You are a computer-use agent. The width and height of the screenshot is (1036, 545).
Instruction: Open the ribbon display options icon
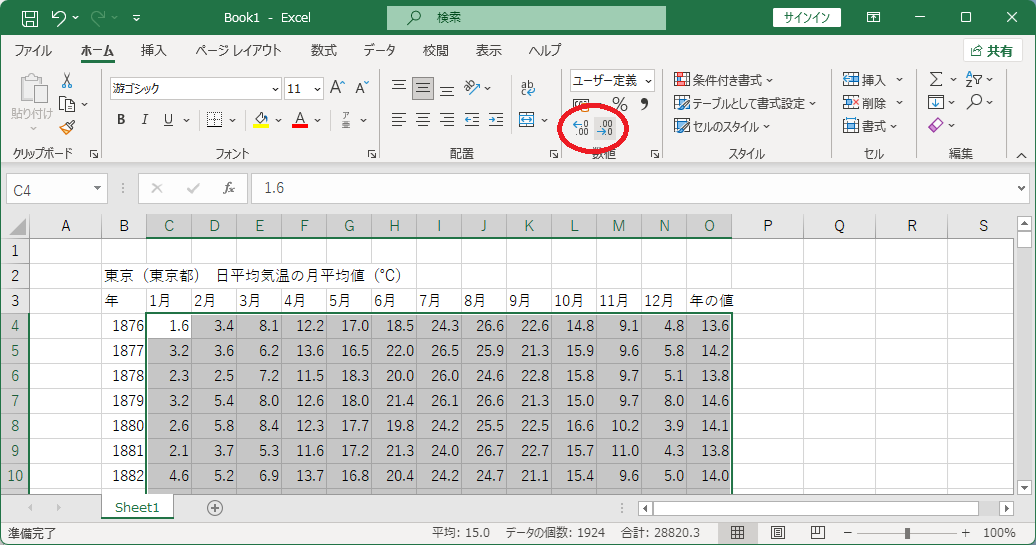click(x=873, y=18)
